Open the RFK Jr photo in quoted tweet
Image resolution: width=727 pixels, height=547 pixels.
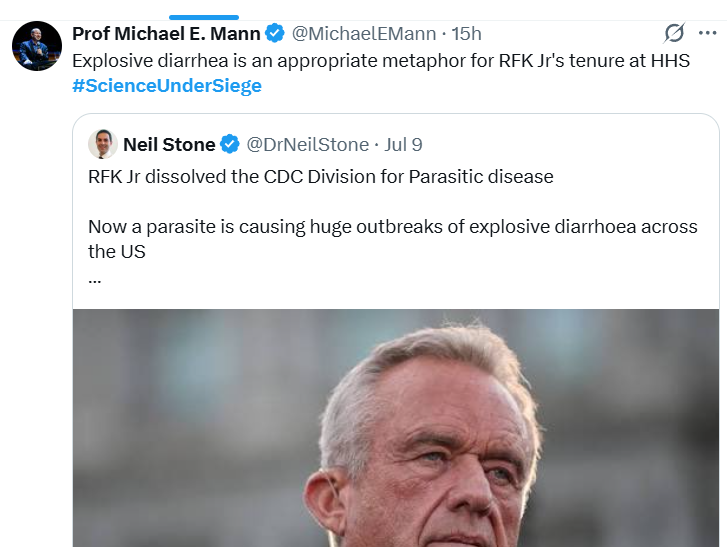coord(396,428)
